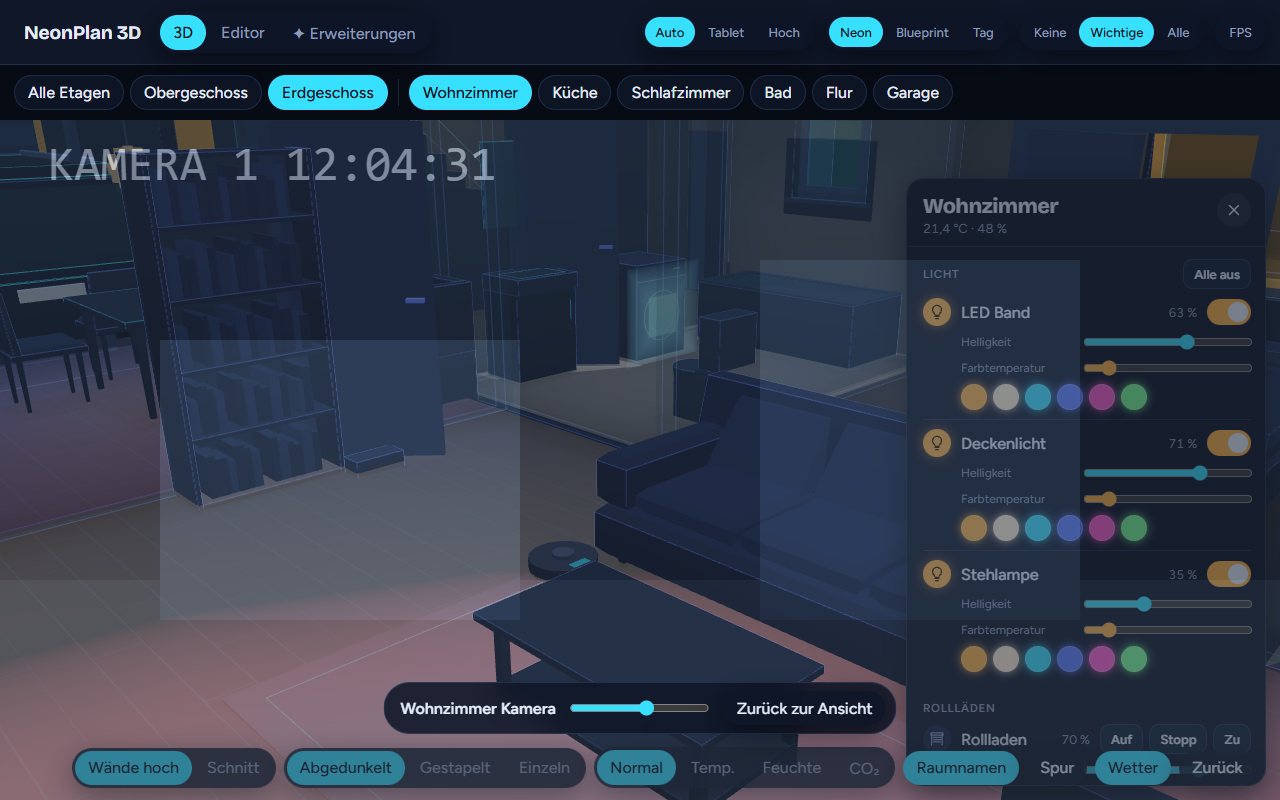Toggle the Wetter overlay
The width and height of the screenshot is (1280, 800).
pos(1133,768)
